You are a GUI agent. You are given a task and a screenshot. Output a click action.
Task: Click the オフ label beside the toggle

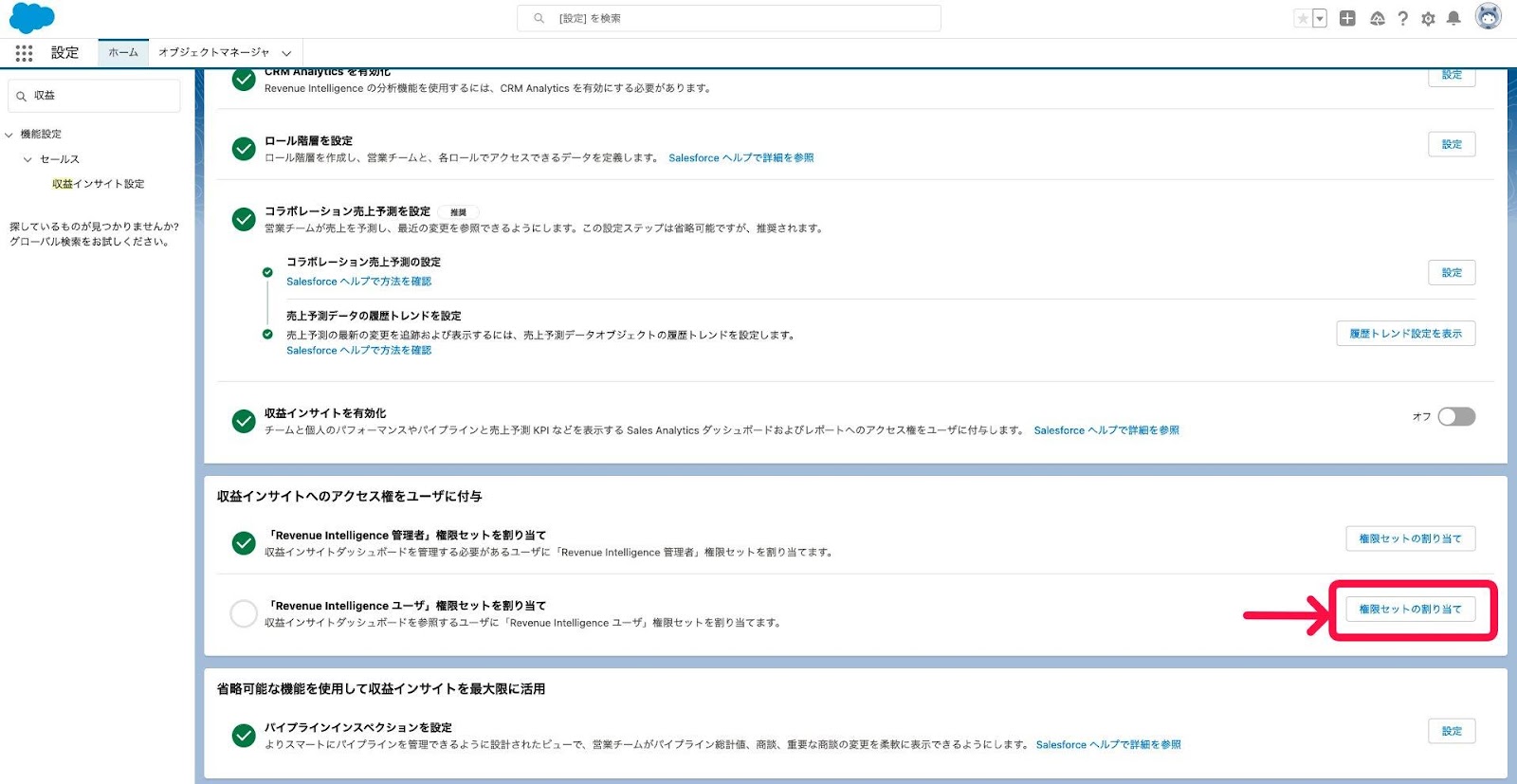[x=1421, y=417]
